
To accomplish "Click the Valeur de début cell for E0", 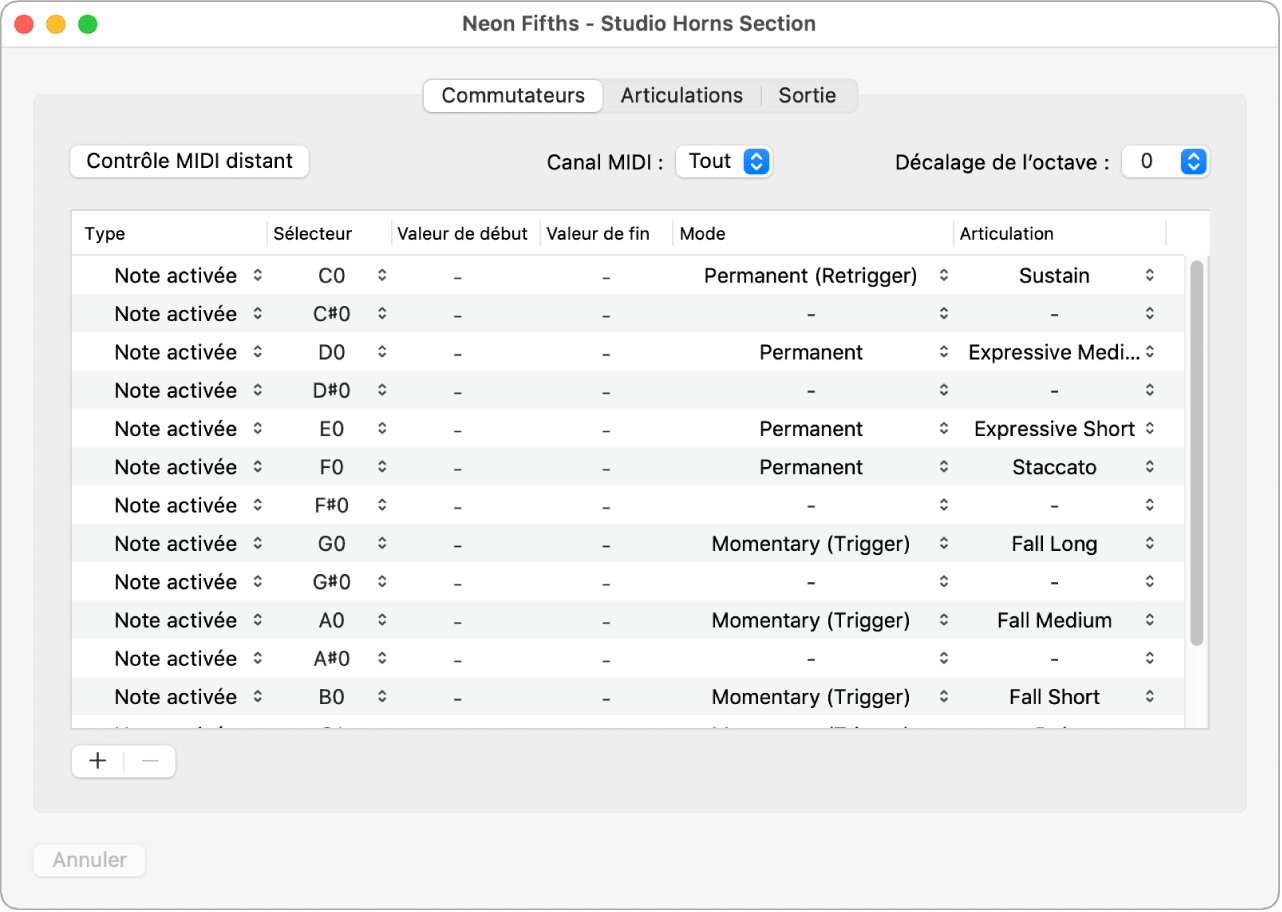I will tap(457, 429).
